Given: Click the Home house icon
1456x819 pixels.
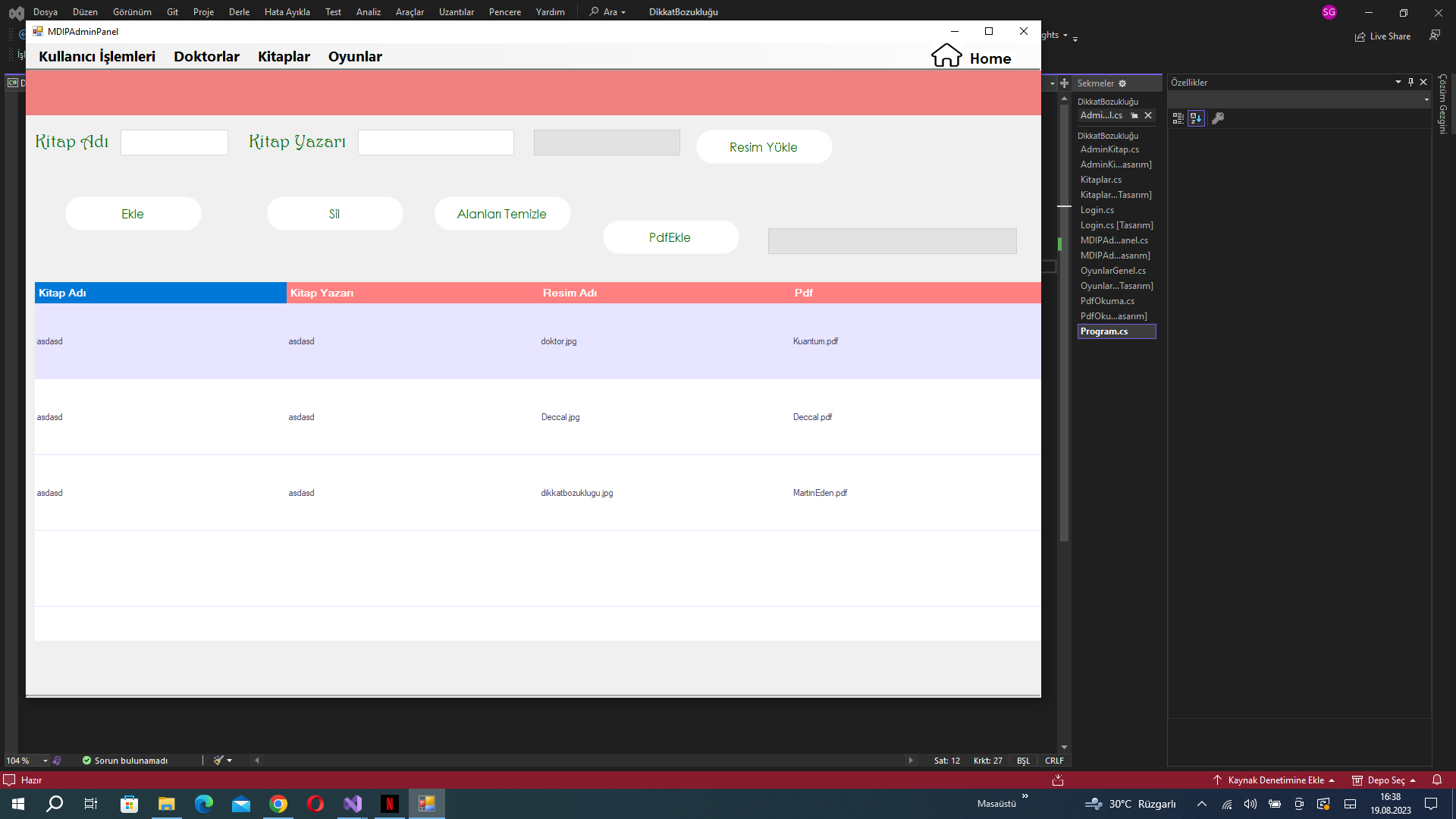Looking at the screenshot, I should [946, 55].
